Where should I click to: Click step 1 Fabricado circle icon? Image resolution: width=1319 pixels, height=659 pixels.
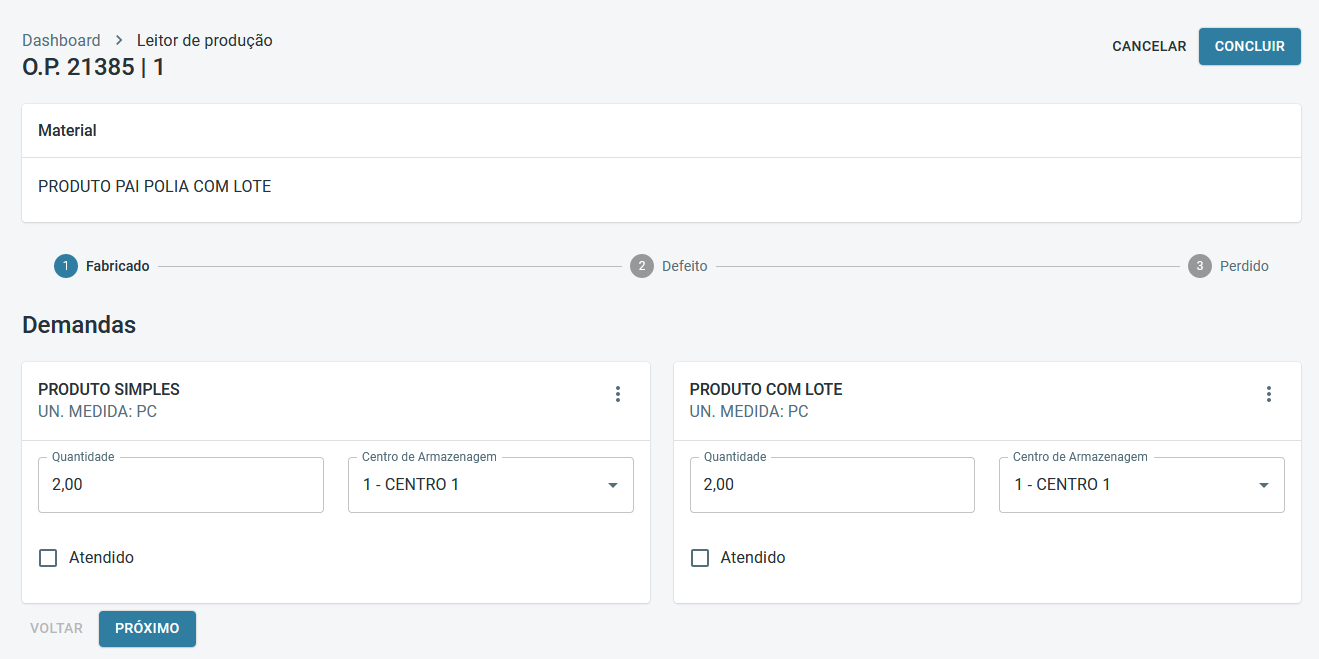66,266
